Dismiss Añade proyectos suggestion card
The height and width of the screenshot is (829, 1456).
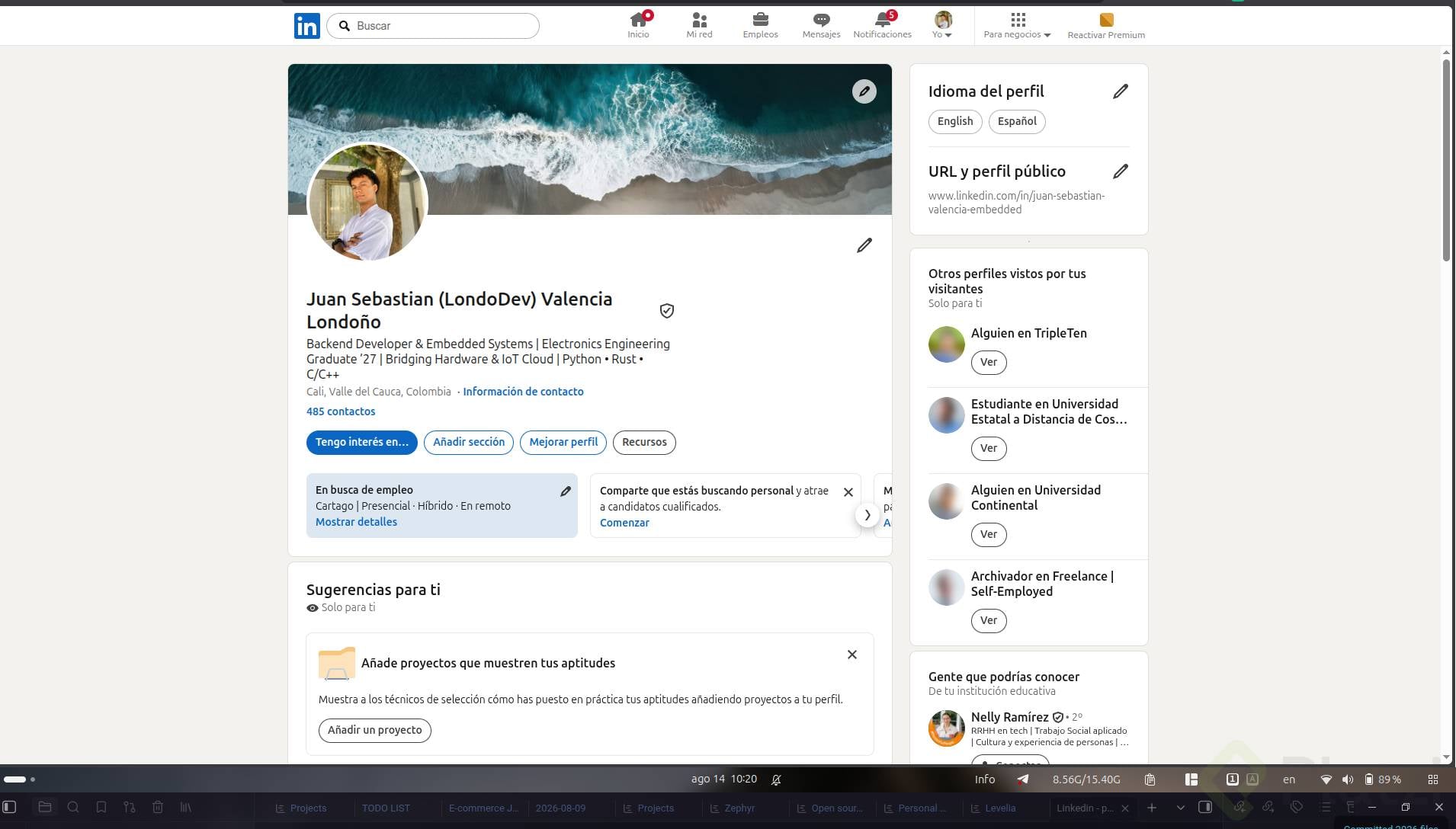[x=852, y=655]
